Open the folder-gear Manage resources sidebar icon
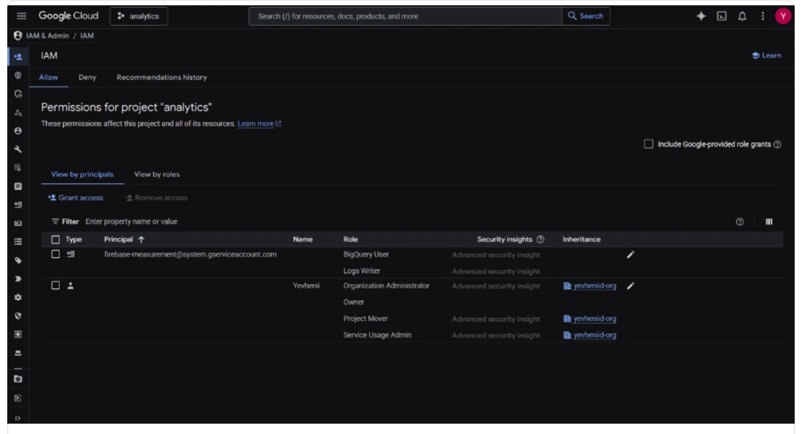 (18, 379)
